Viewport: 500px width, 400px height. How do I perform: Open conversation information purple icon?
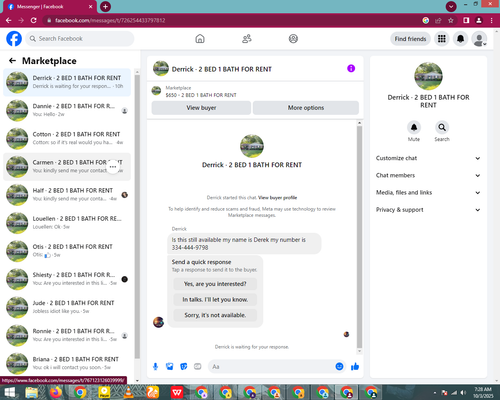[x=351, y=68]
